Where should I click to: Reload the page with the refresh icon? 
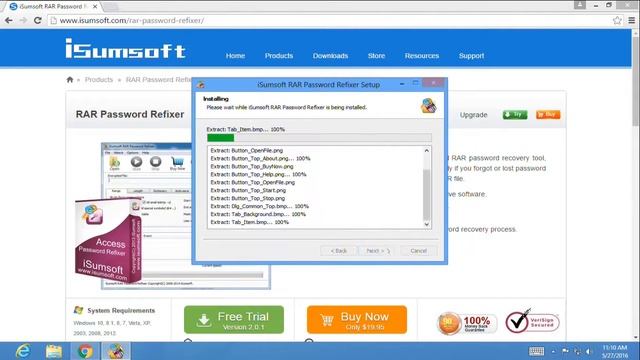tap(38, 20)
